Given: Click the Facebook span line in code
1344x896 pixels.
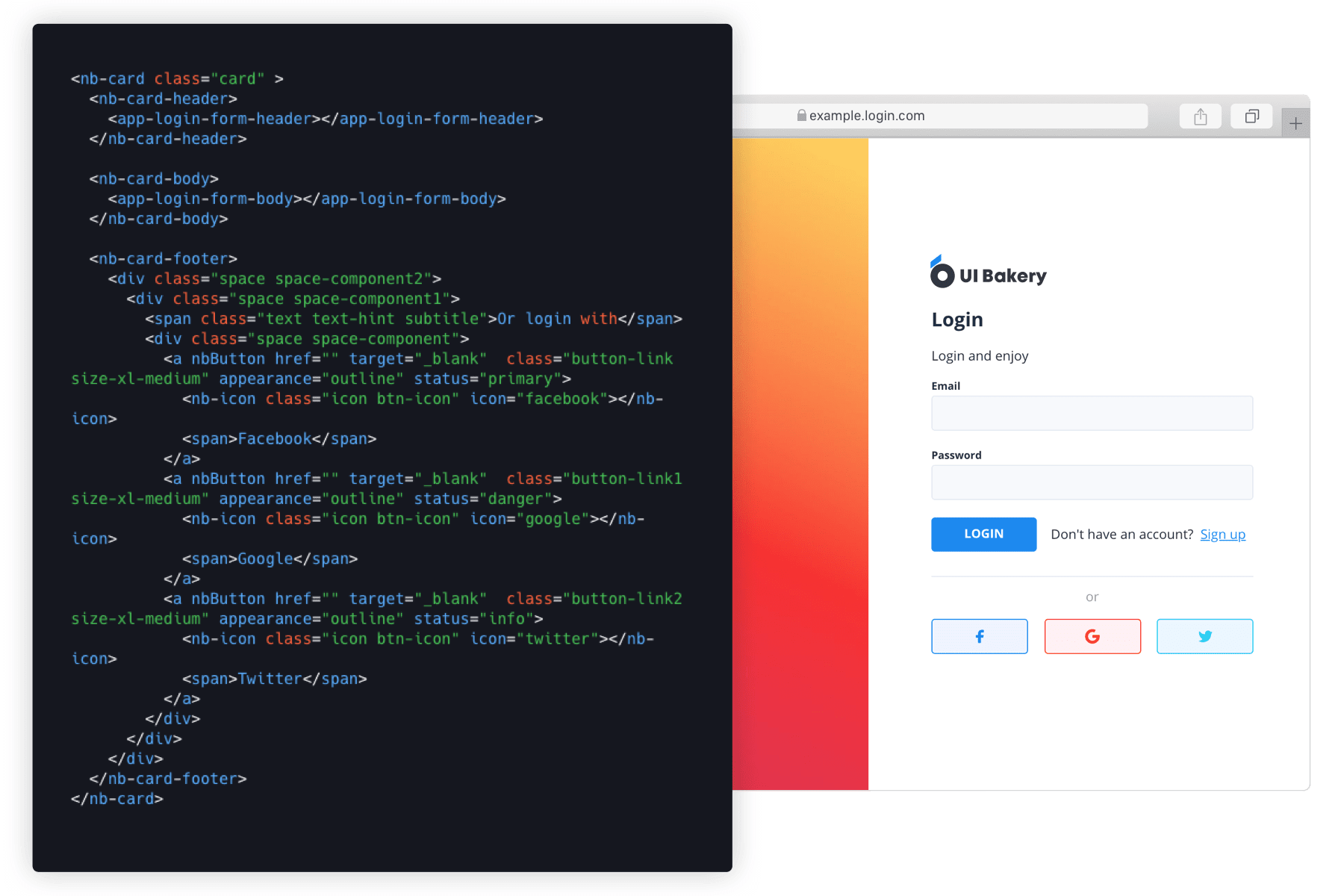Looking at the screenshot, I should [279, 439].
